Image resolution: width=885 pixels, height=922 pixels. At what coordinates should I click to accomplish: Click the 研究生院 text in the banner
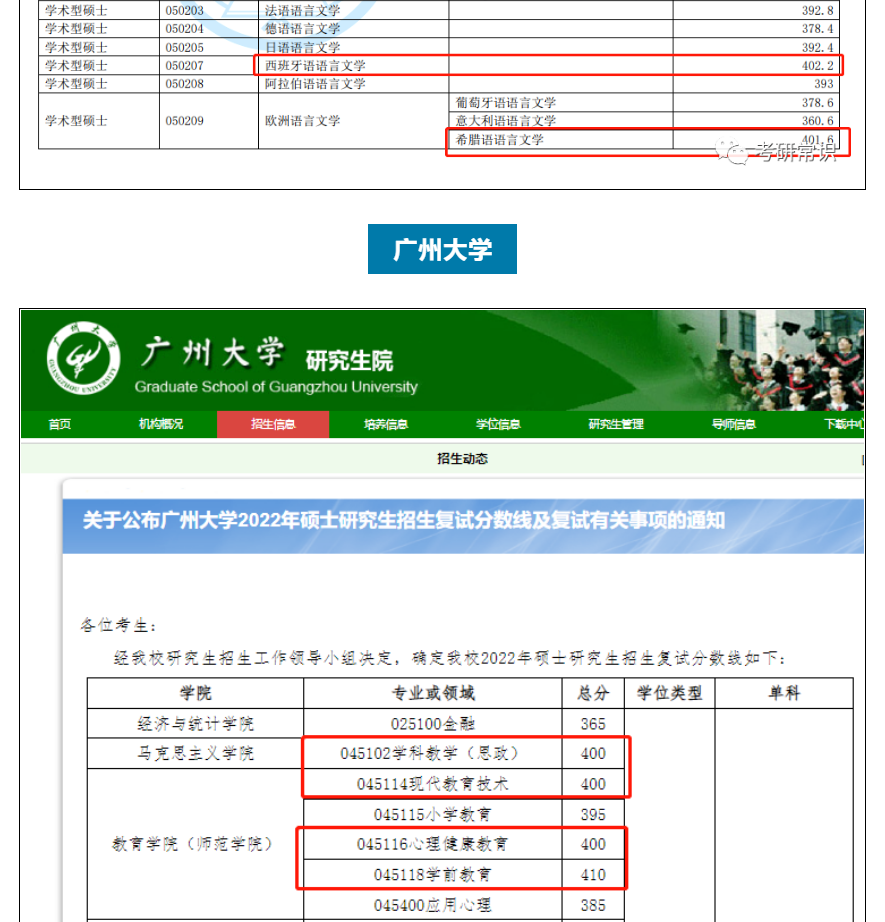(349, 360)
